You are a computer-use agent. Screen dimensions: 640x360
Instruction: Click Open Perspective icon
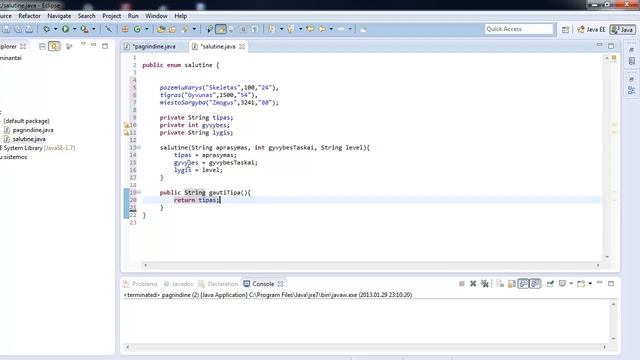click(565, 29)
